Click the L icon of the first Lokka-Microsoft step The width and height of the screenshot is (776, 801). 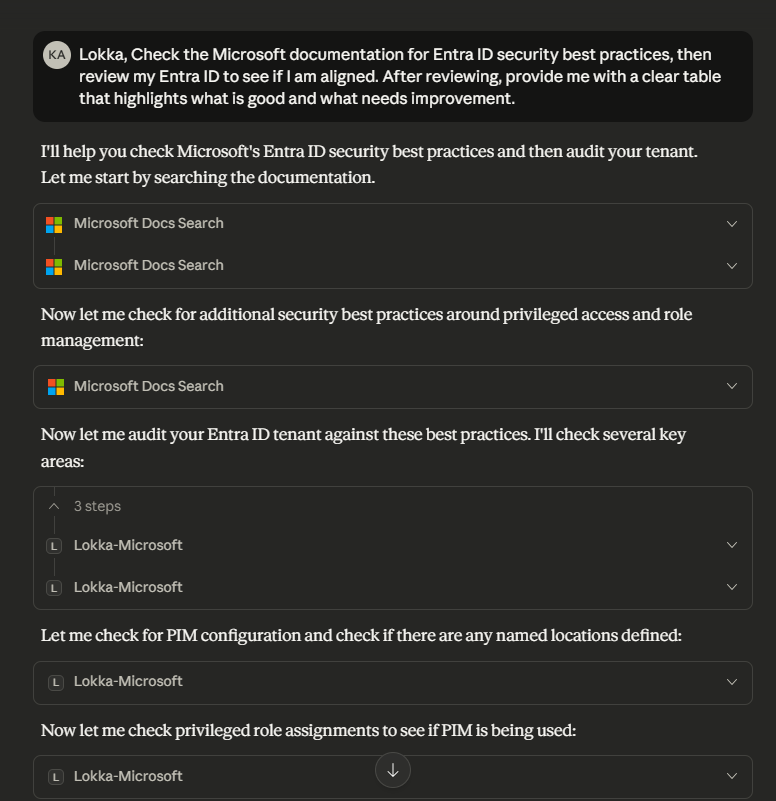point(55,546)
